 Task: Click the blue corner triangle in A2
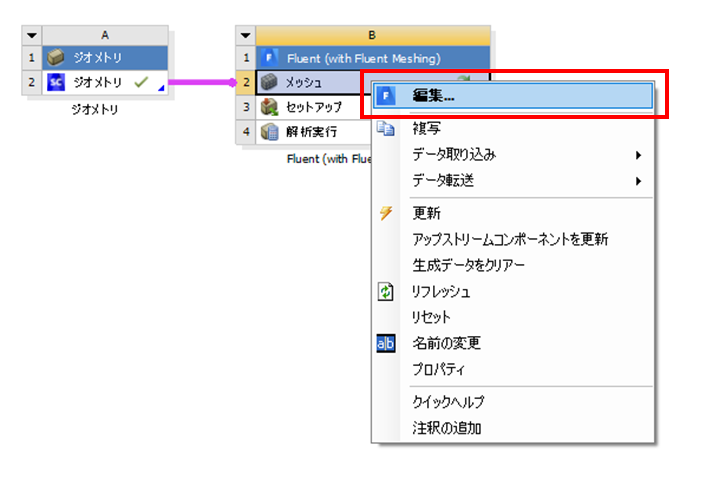coord(161,88)
